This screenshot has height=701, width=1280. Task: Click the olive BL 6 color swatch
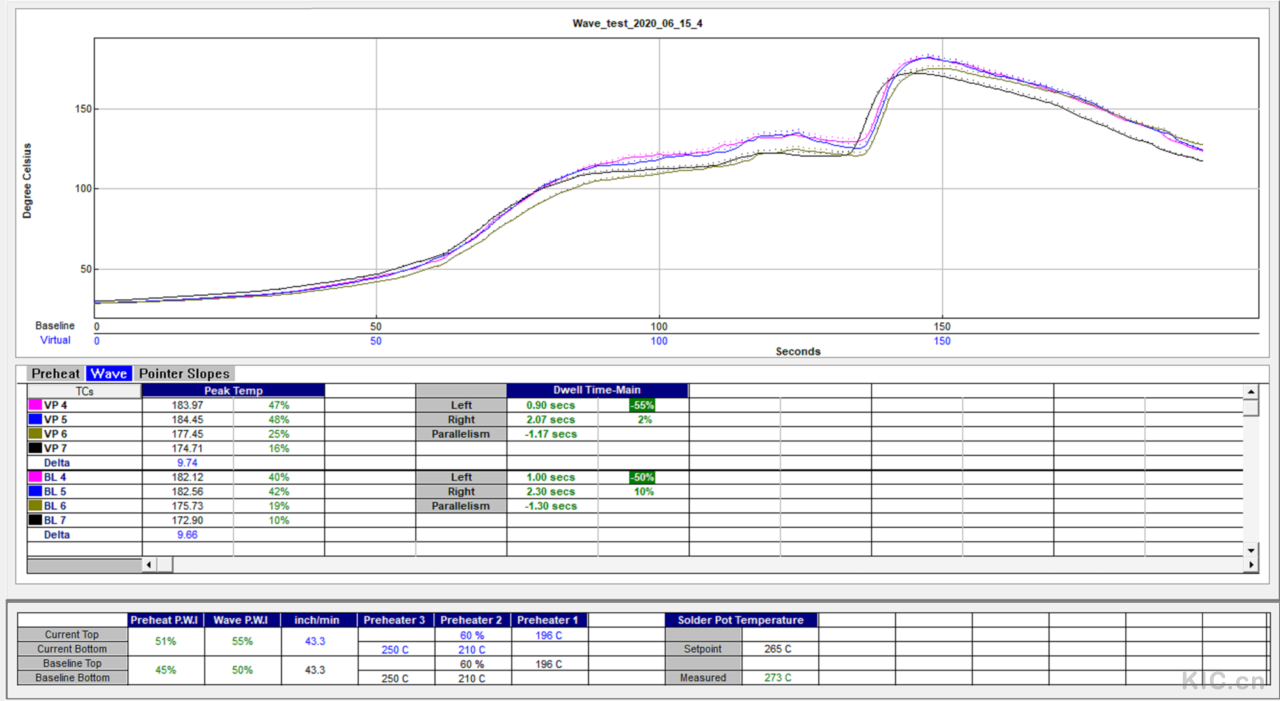click(35, 506)
